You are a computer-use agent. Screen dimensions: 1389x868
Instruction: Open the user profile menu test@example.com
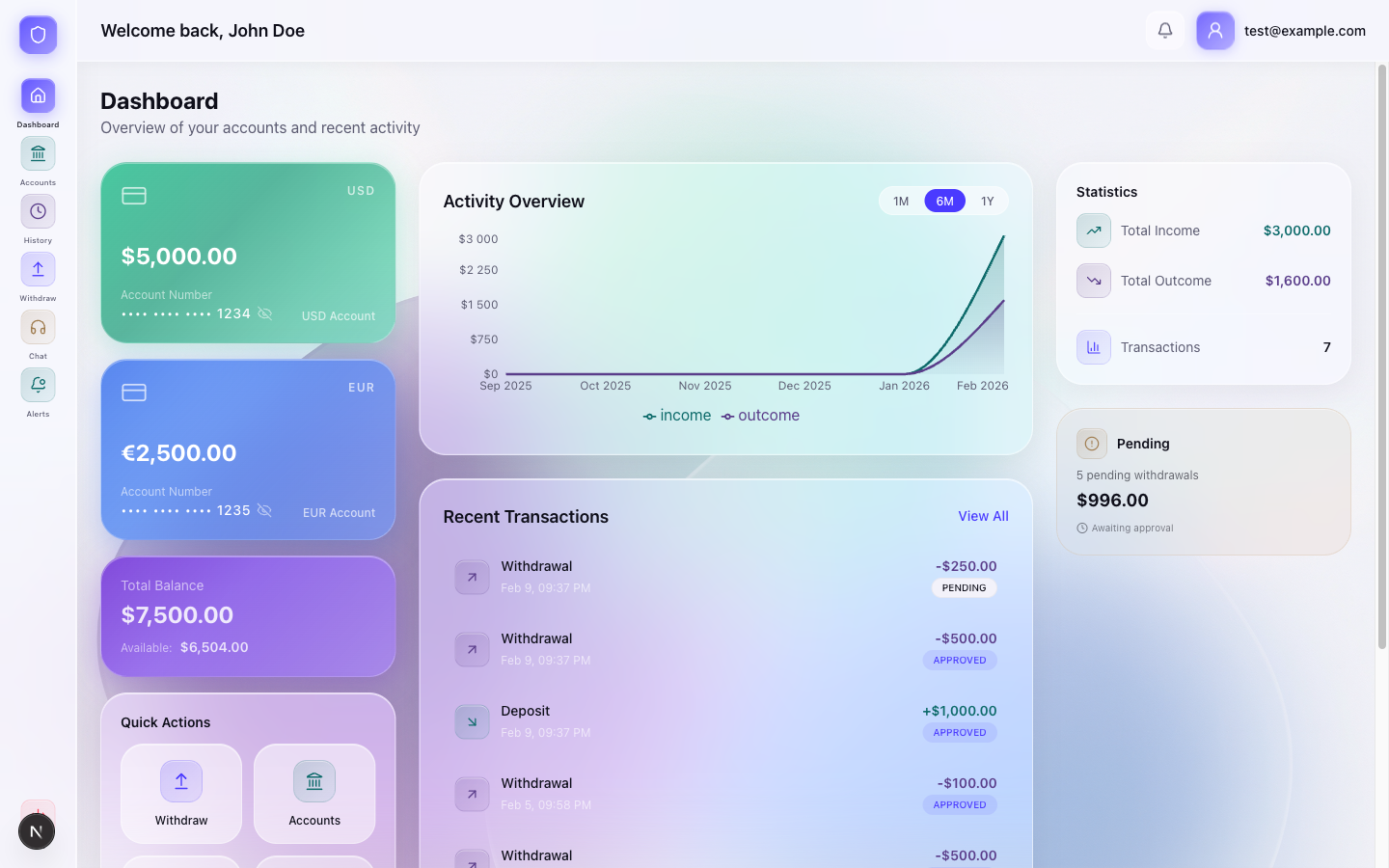(1281, 31)
